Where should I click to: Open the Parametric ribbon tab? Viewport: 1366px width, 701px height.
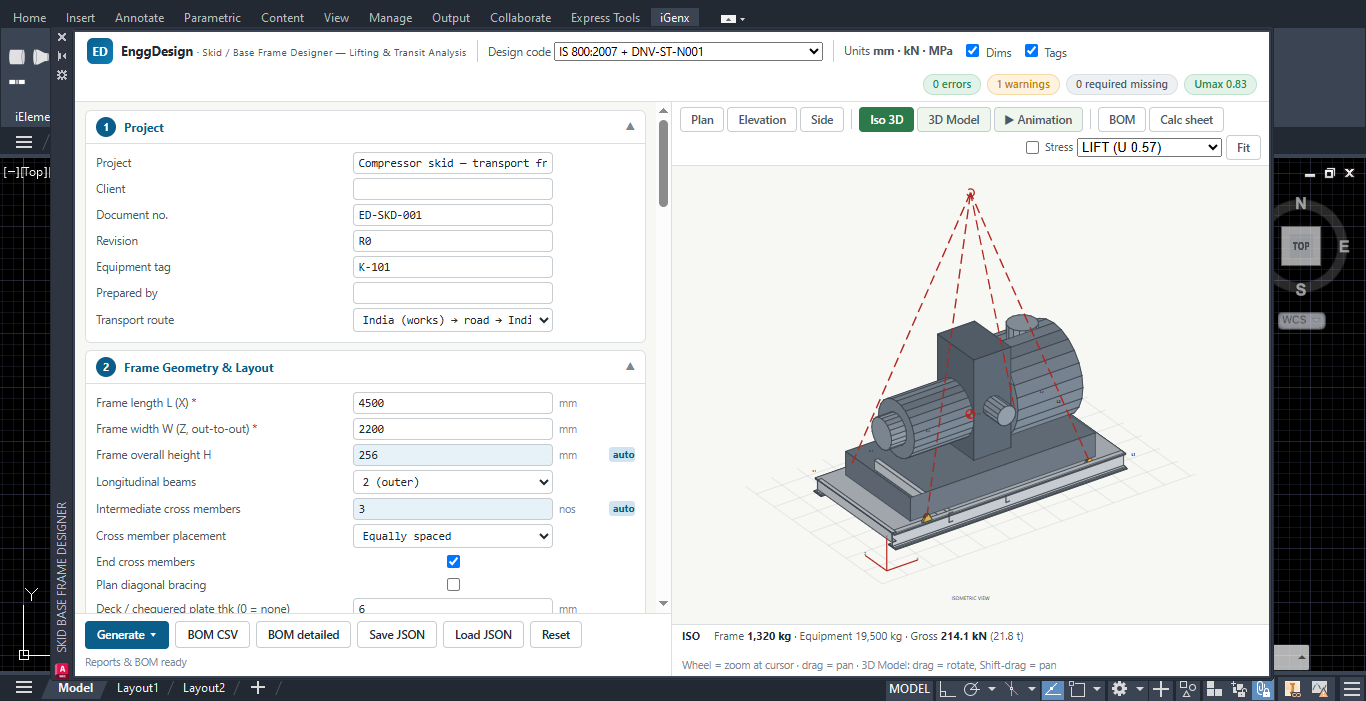tap(213, 17)
